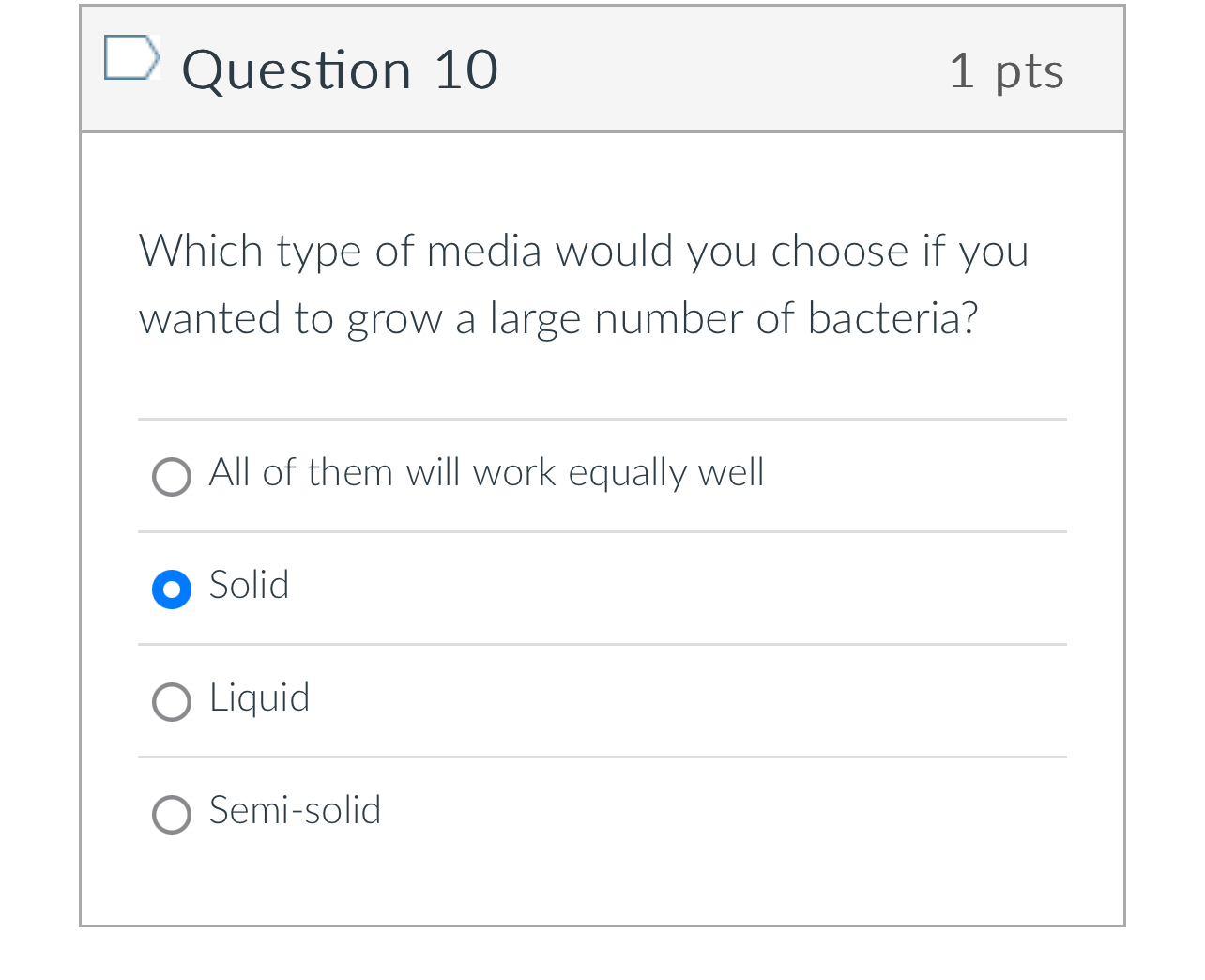The image size is (1205, 980).
Task: Click the word "choose" in the question prompt
Action: click(839, 252)
